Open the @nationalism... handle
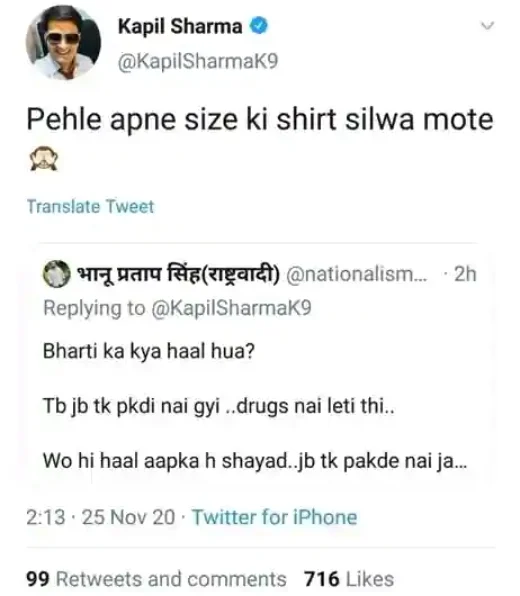520x596 pixels. (x=357, y=274)
